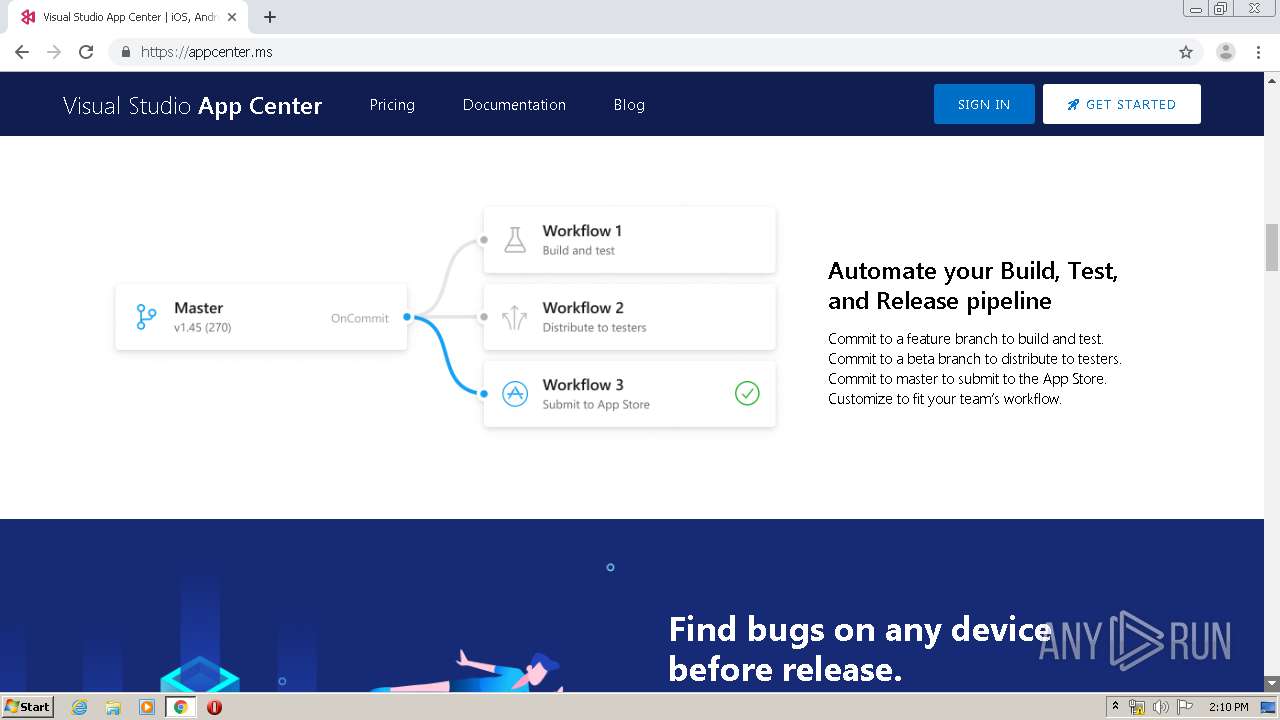Click the red Opera taskbar icon
This screenshot has height=720, width=1280.
(214, 707)
